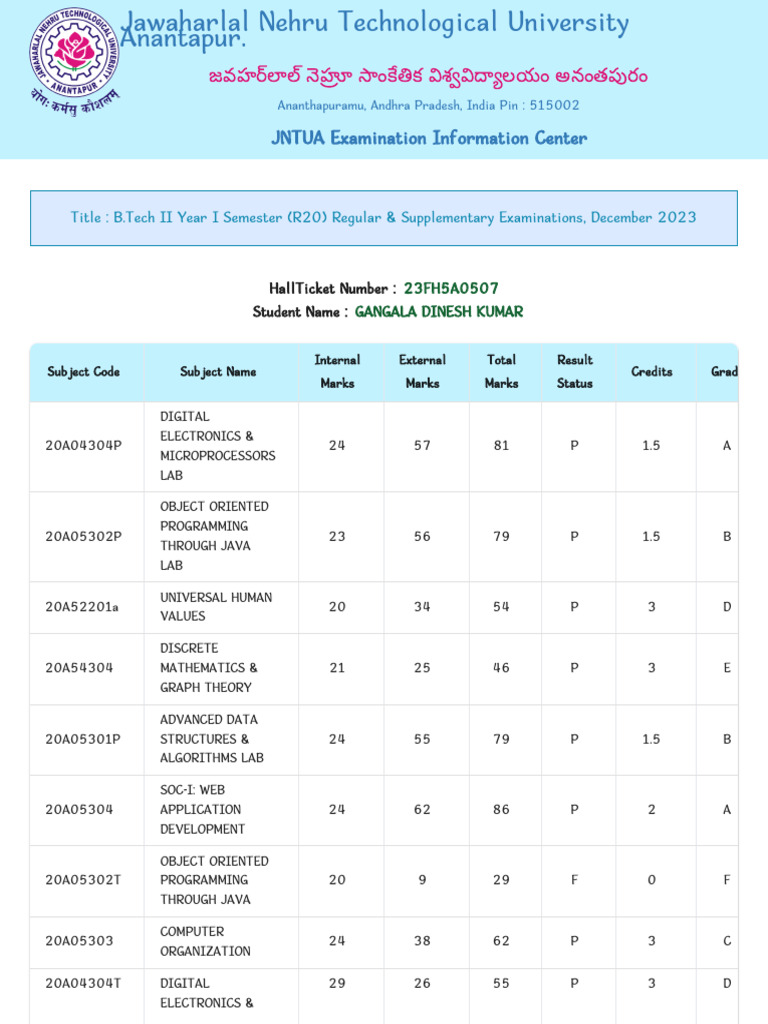The width and height of the screenshot is (768, 1024).
Task: Click grade E in Discrete Mathematics row
Action: coord(727,667)
